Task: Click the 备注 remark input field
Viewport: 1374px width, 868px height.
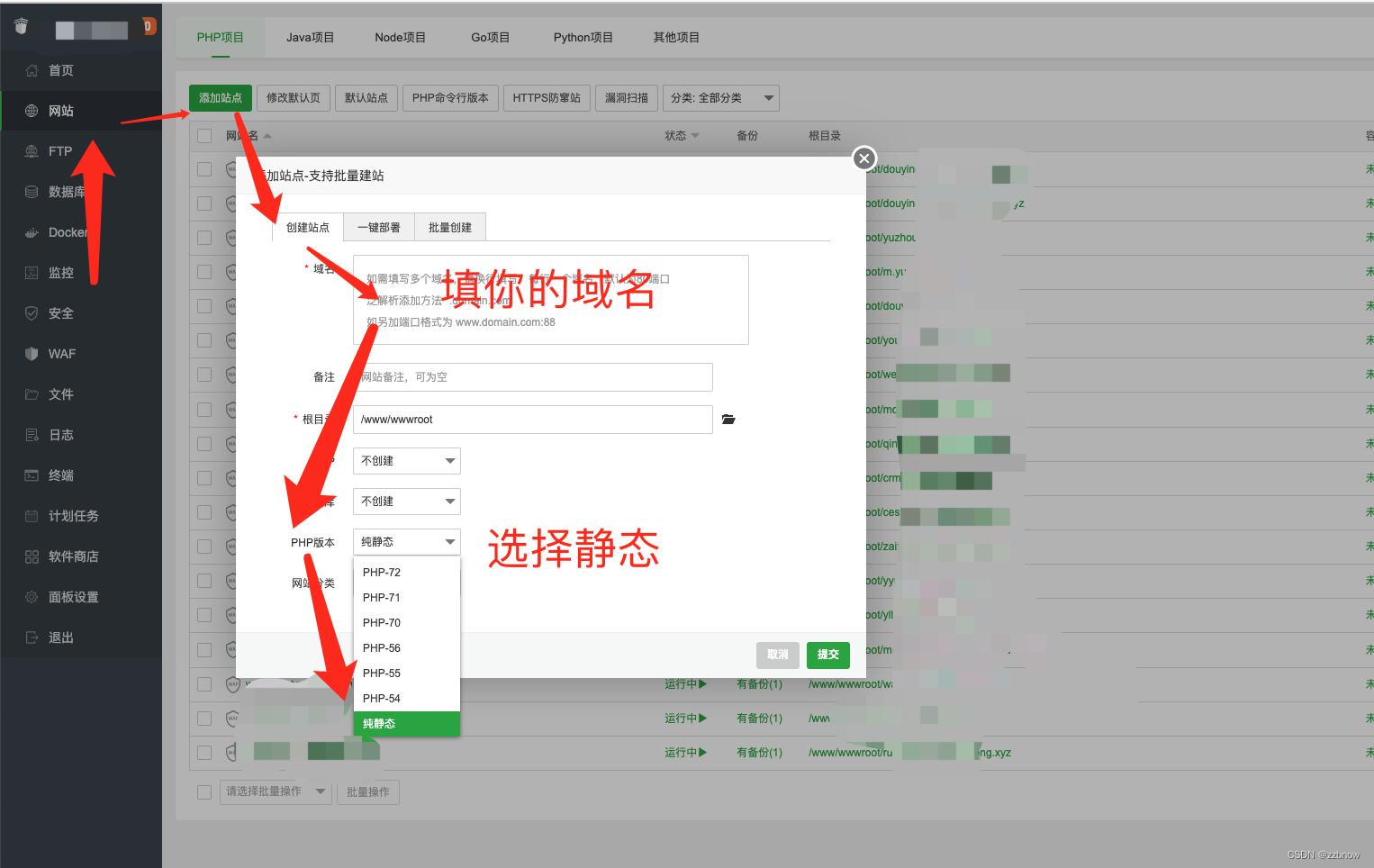Action: [x=533, y=377]
